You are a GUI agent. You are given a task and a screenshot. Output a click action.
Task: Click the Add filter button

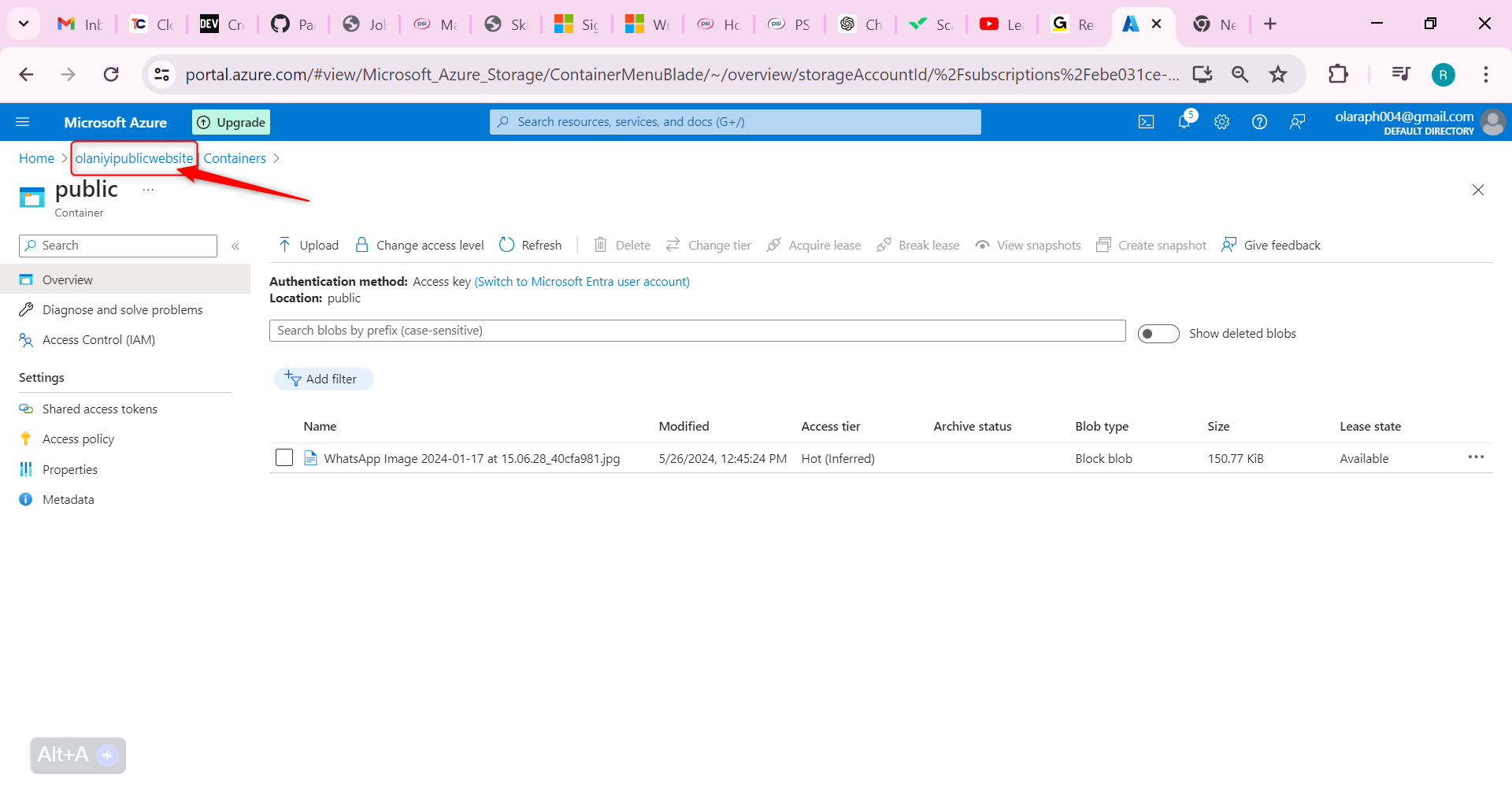click(x=324, y=379)
